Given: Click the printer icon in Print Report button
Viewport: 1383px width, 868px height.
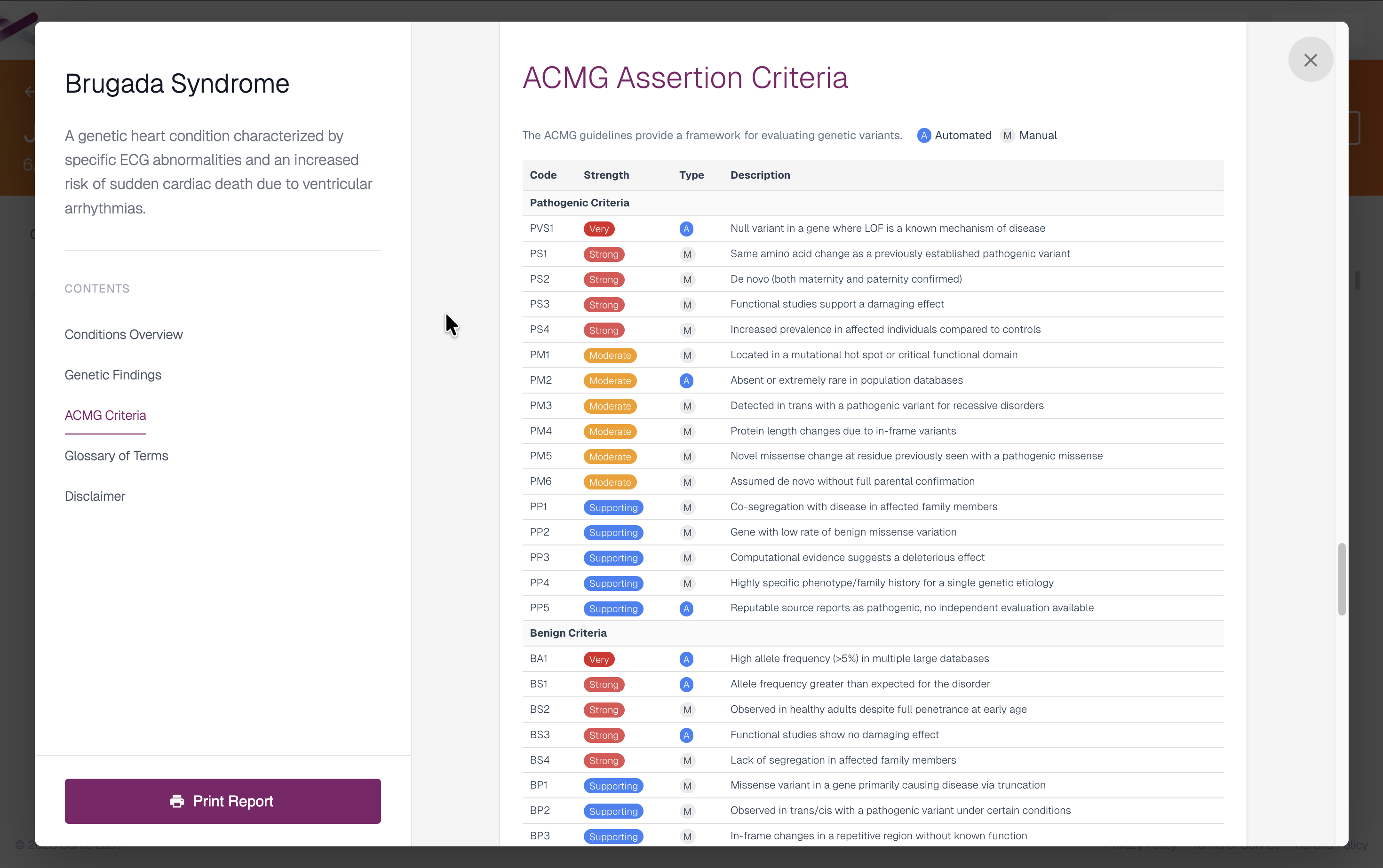Looking at the screenshot, I should pos(176,801).
